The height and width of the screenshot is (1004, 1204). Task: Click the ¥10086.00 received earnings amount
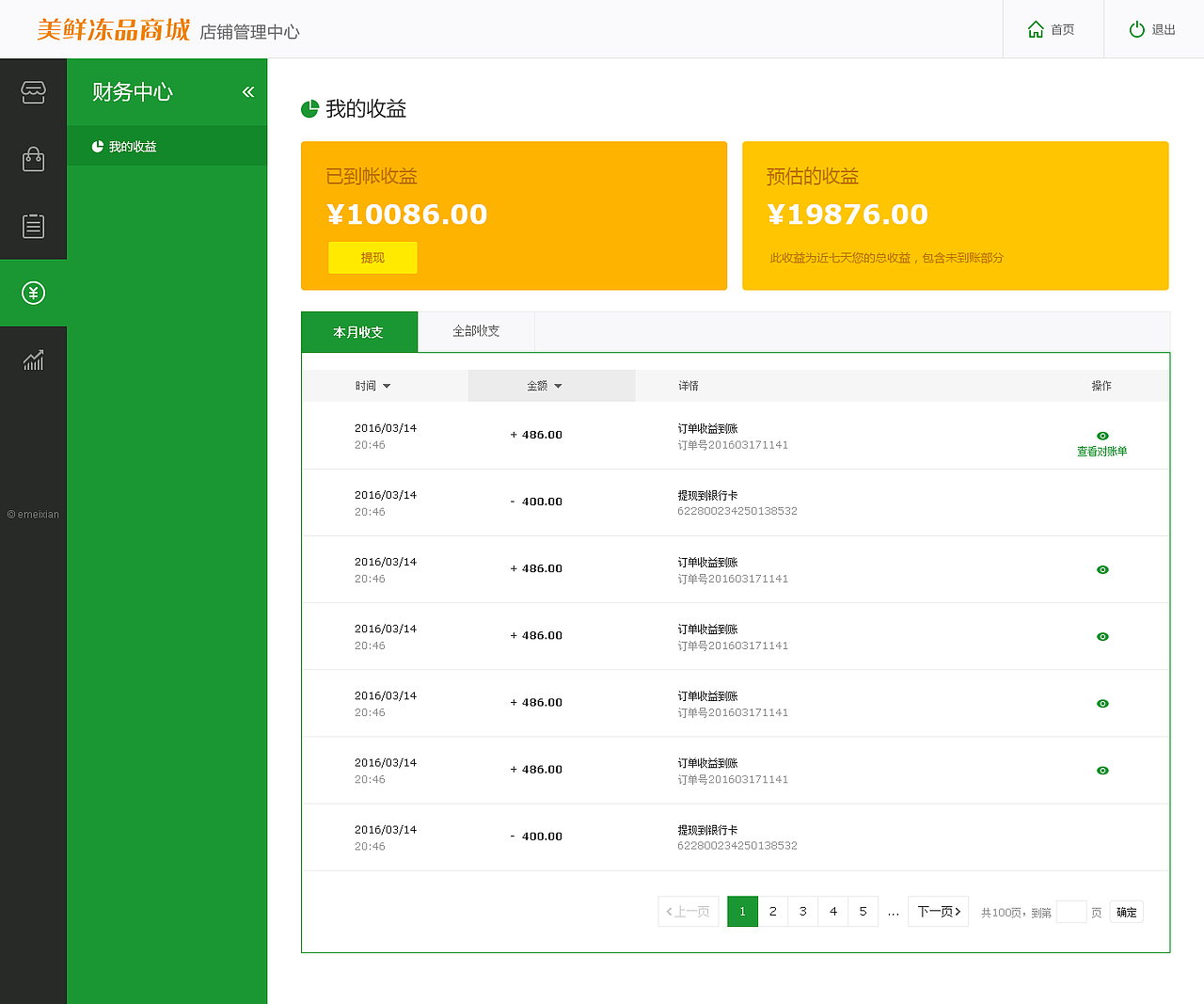[407, 215]
